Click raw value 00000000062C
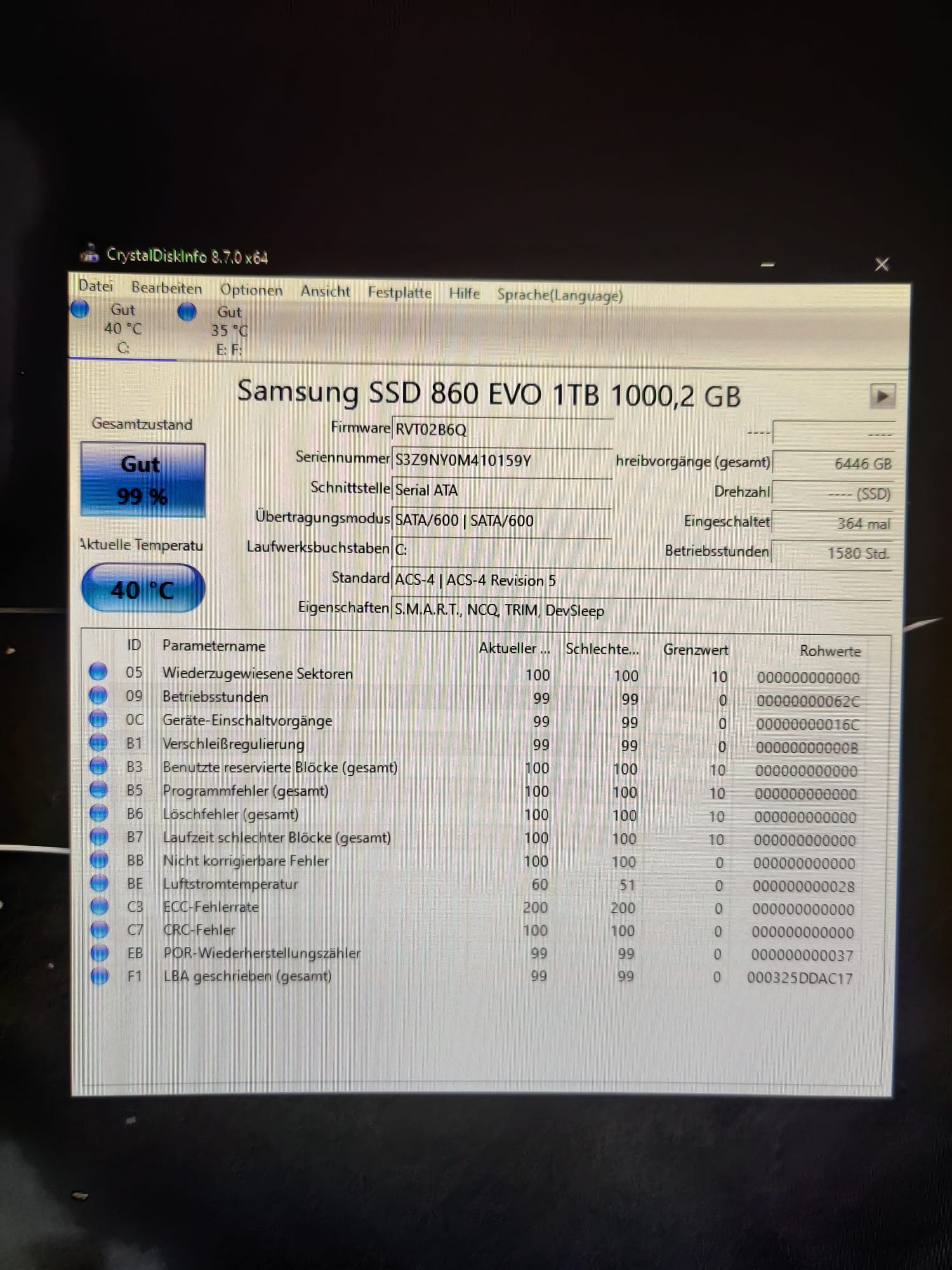952x1270 pixels. (807, 701)
